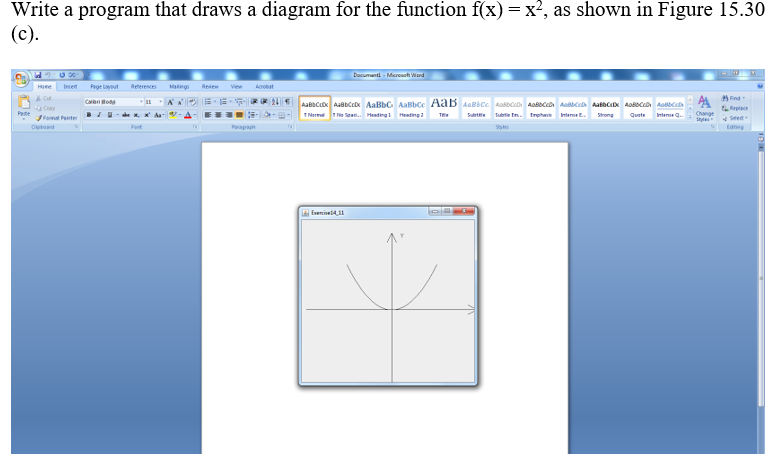Click the Sort A-Z icon
Image resolution: width=775 pixels, height=454 pixels.
275,102
